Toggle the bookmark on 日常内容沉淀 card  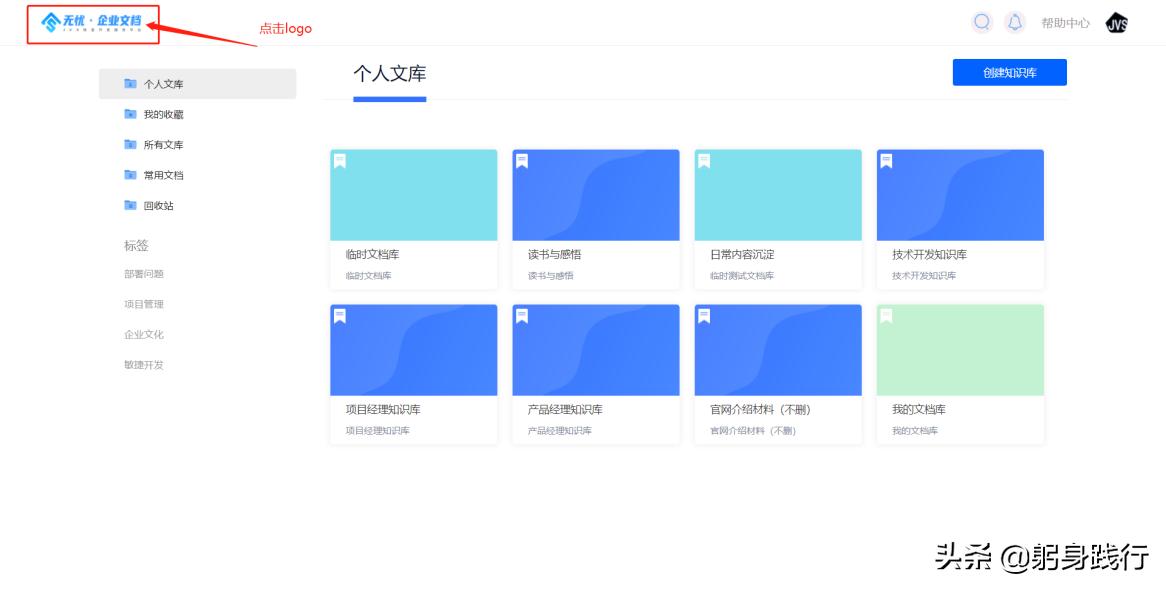pyautogui.click(x=702, y=162)
